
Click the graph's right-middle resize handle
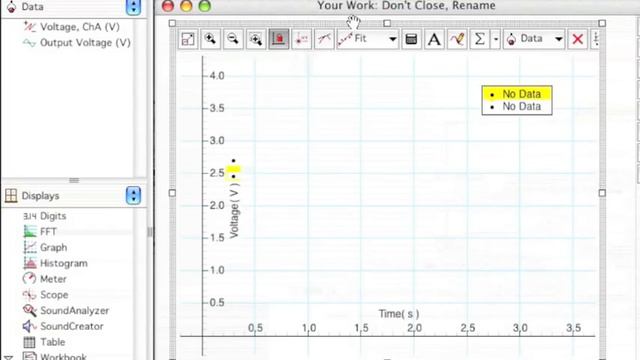tap(602, 193)
